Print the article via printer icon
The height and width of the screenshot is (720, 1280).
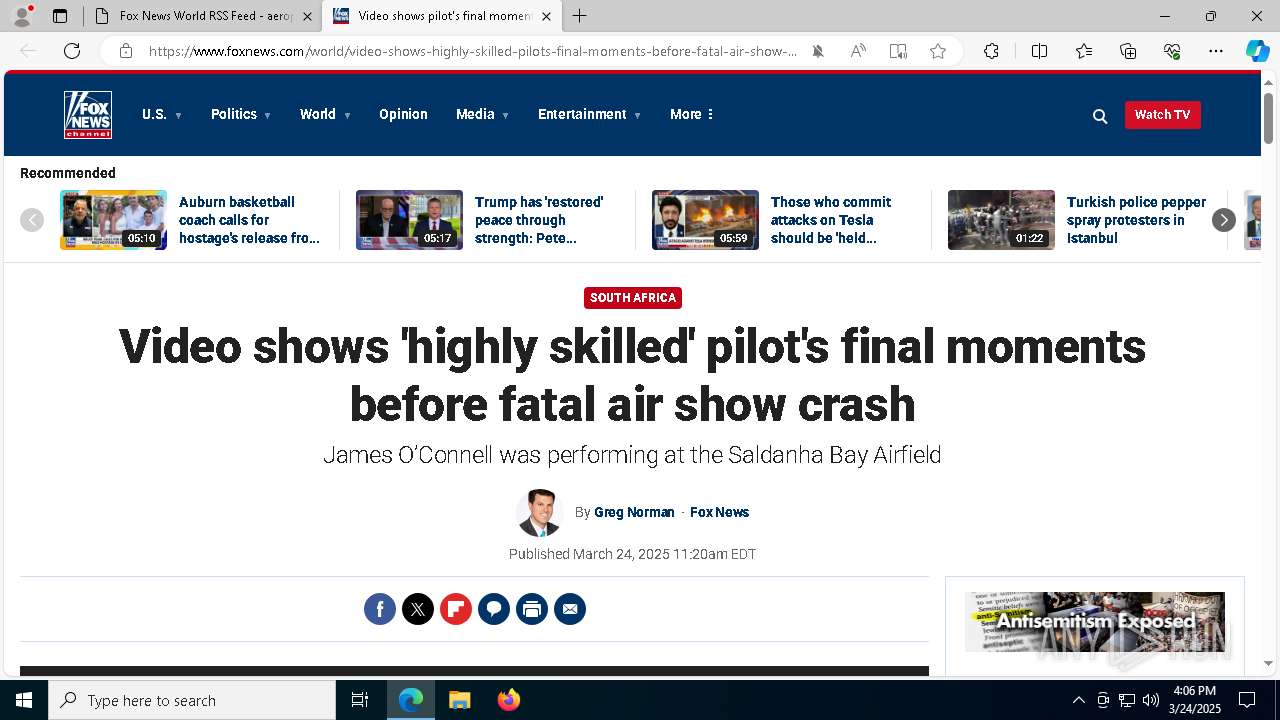point(532,609)
